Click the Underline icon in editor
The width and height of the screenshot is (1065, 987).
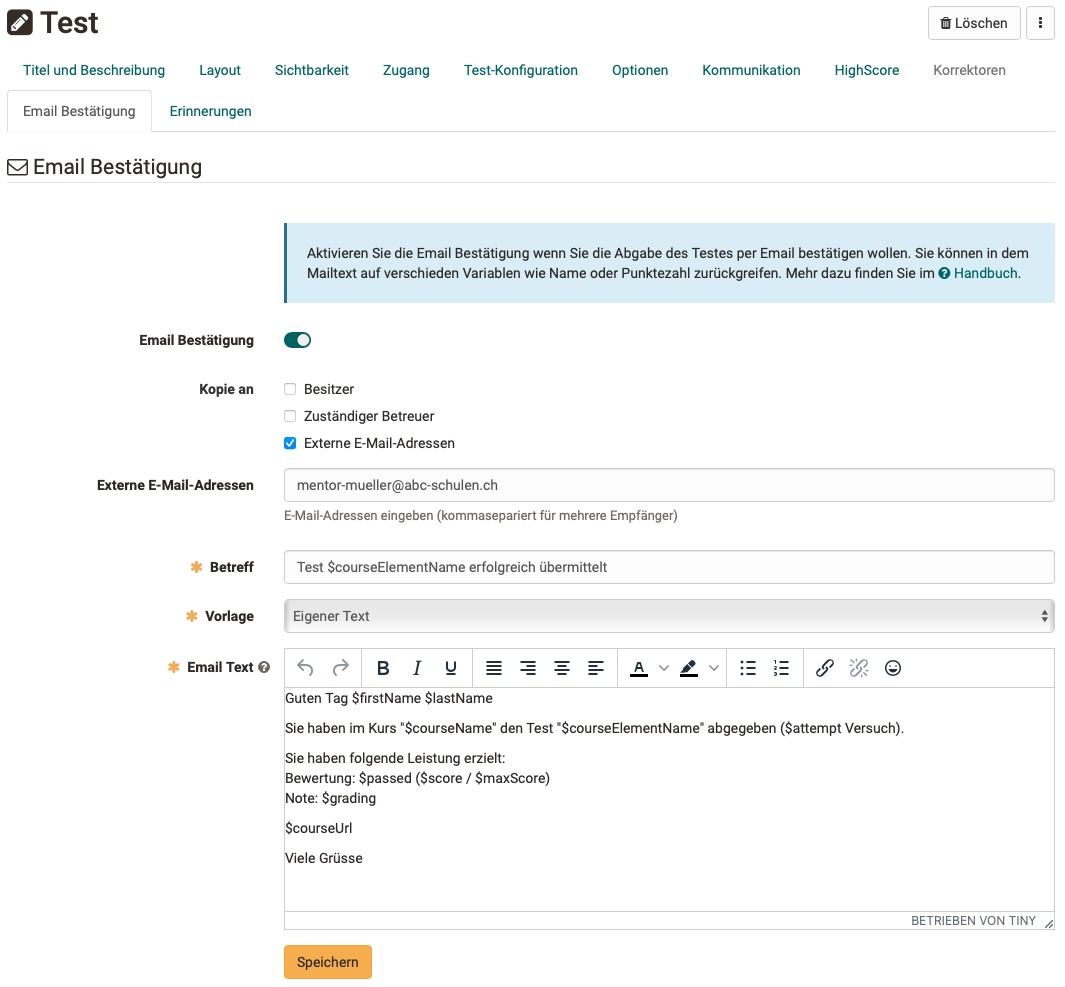pos(451,668)
